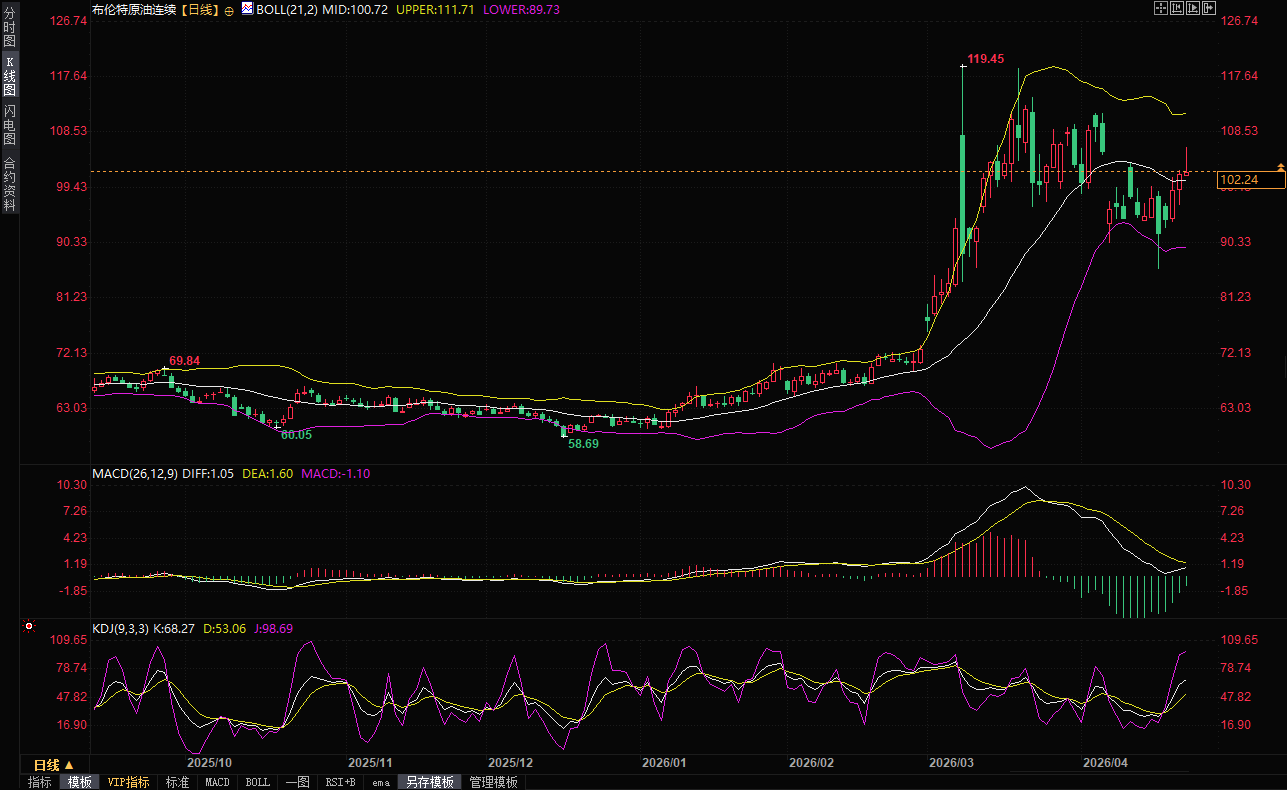The width and height of the screenshot is (1287, 790).
Task: Open the 合约资料 sidebar tab
Action: click(x=9, y=183)
